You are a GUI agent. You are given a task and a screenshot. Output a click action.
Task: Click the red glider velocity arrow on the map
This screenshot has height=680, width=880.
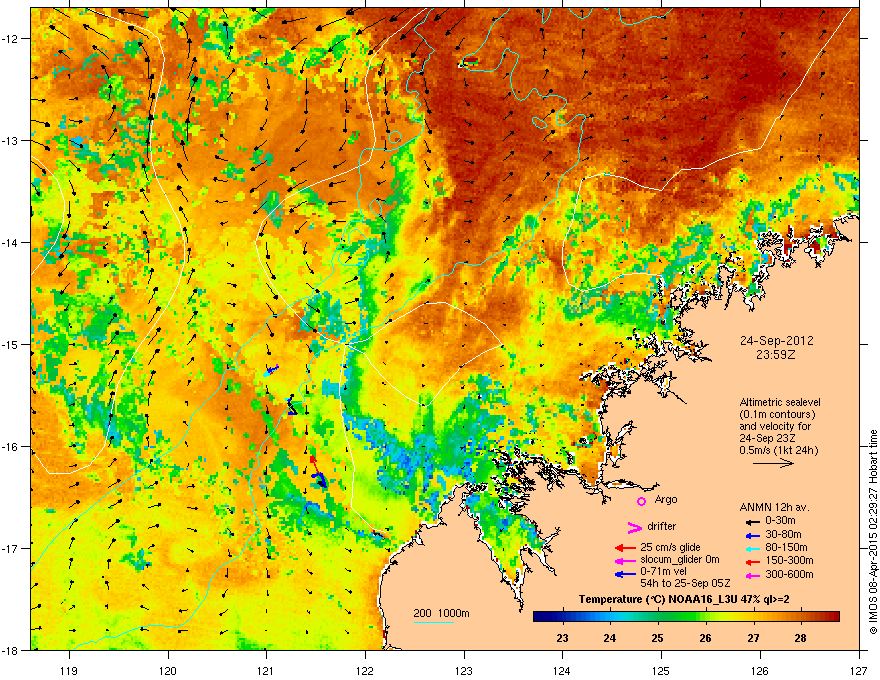click(x=314, y=465)
